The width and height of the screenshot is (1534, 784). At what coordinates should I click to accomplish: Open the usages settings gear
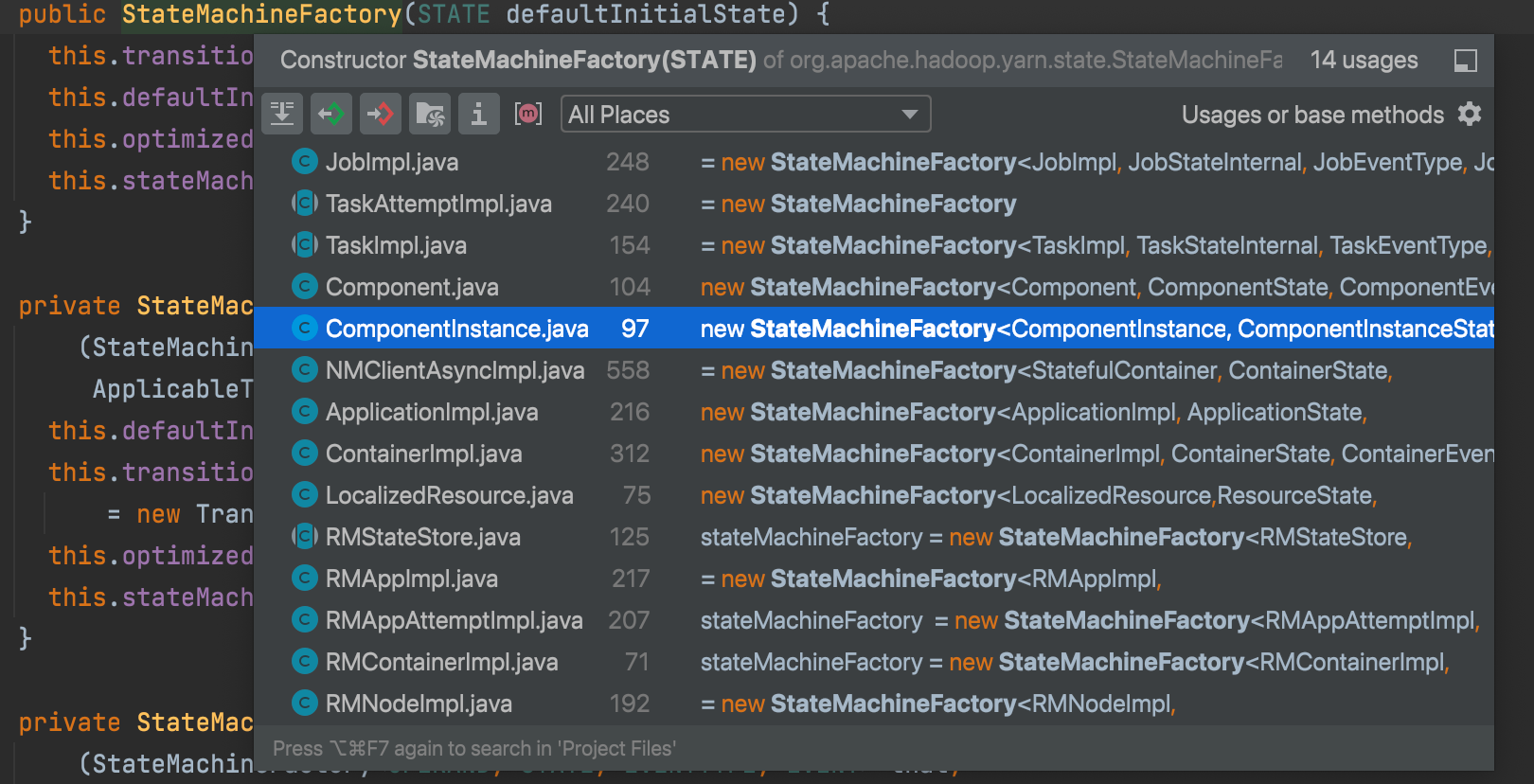(x=1470, y=115)
